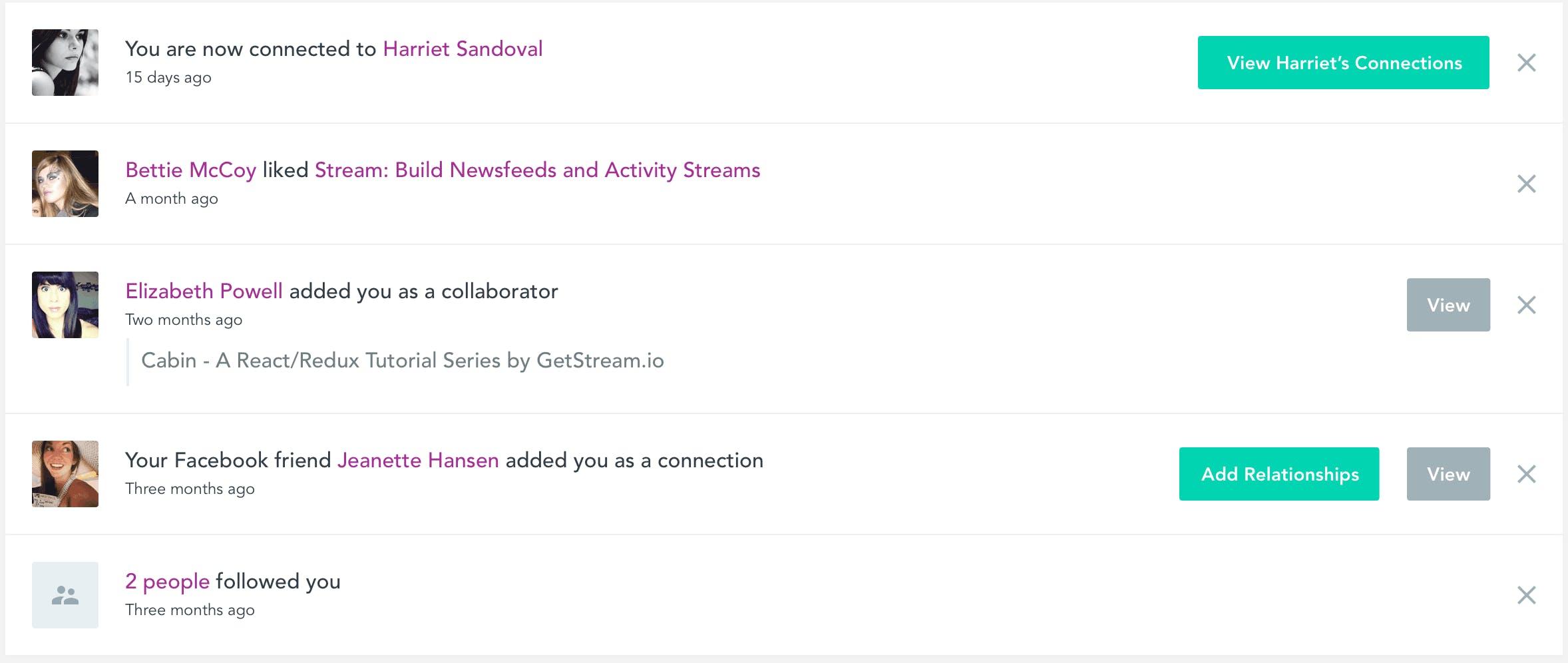The width and height of the screenshot is (1568, 663).
Task: Dismiss the Harriet Sandoval connection notification
Action: (x=1526, y=63)
